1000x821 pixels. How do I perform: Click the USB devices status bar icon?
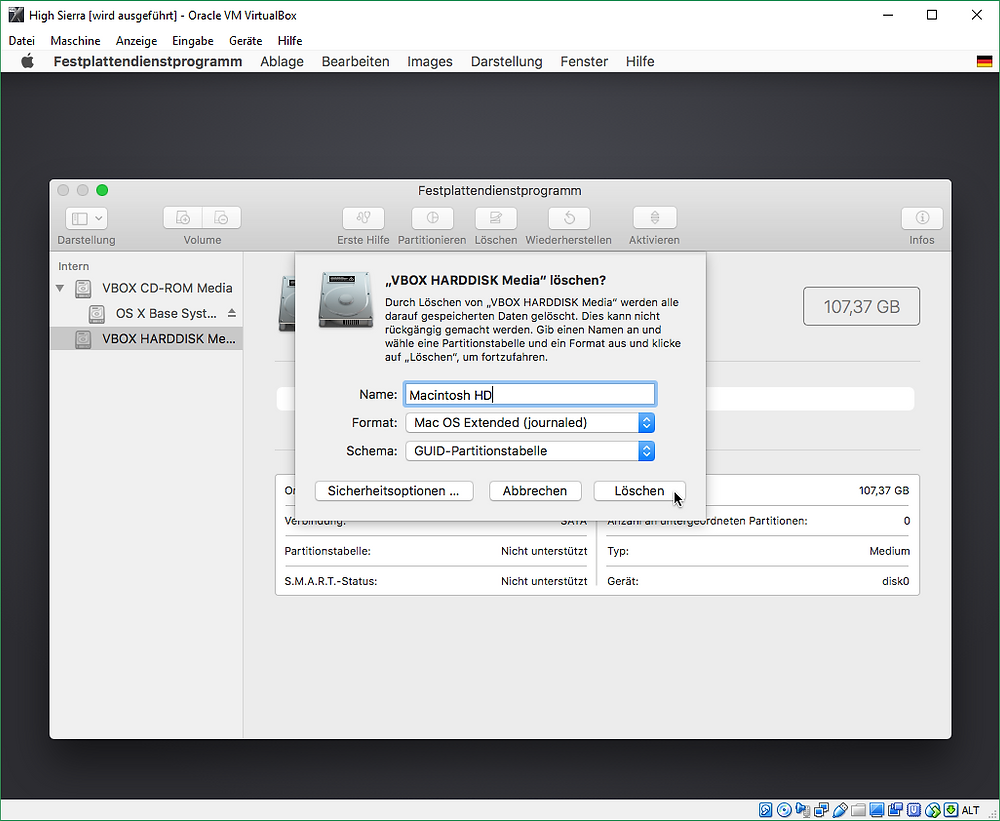coord(840,810)
